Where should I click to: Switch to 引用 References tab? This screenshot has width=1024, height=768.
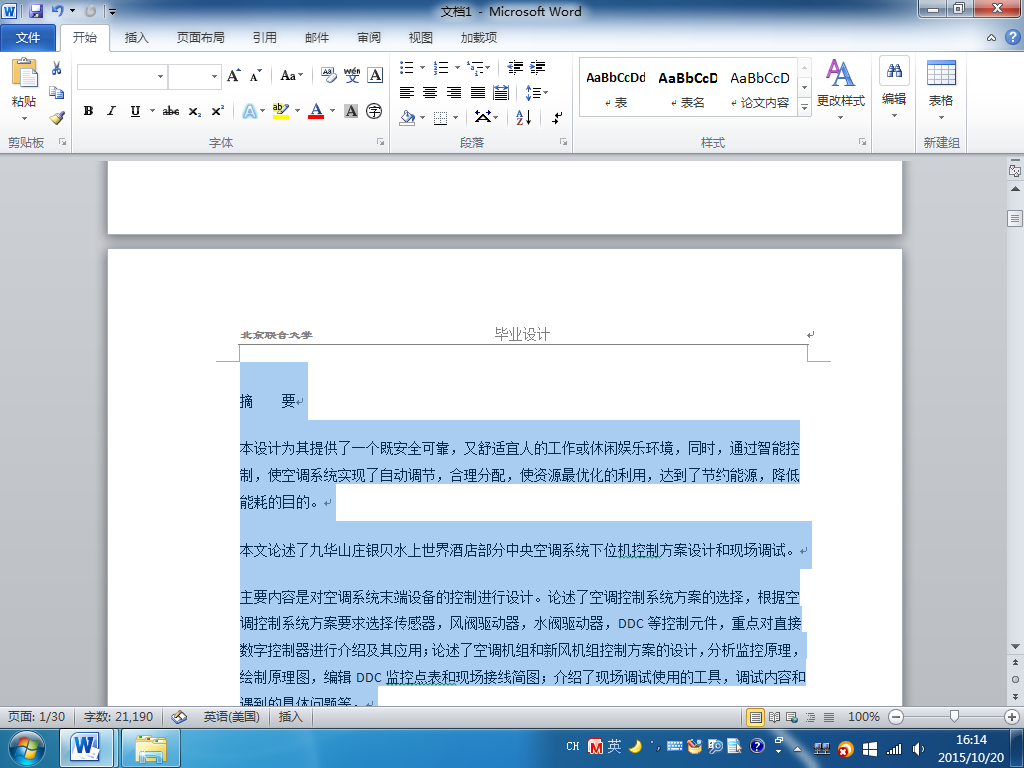coord(264,38)
